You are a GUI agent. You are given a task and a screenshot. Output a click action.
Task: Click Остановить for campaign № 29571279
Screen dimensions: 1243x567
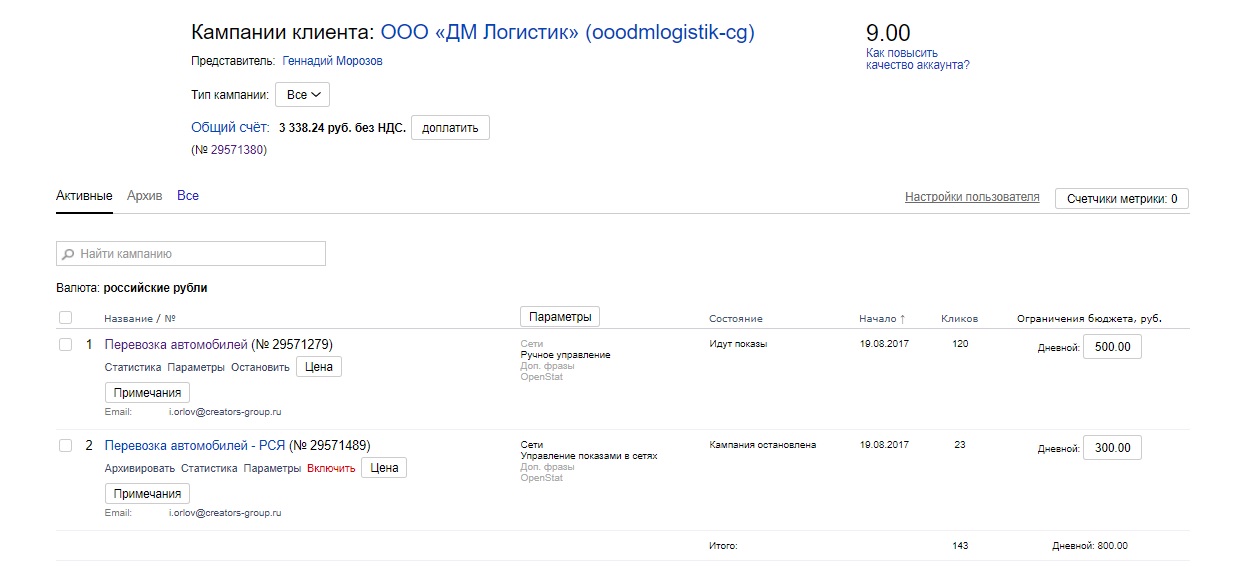point(260,367)
